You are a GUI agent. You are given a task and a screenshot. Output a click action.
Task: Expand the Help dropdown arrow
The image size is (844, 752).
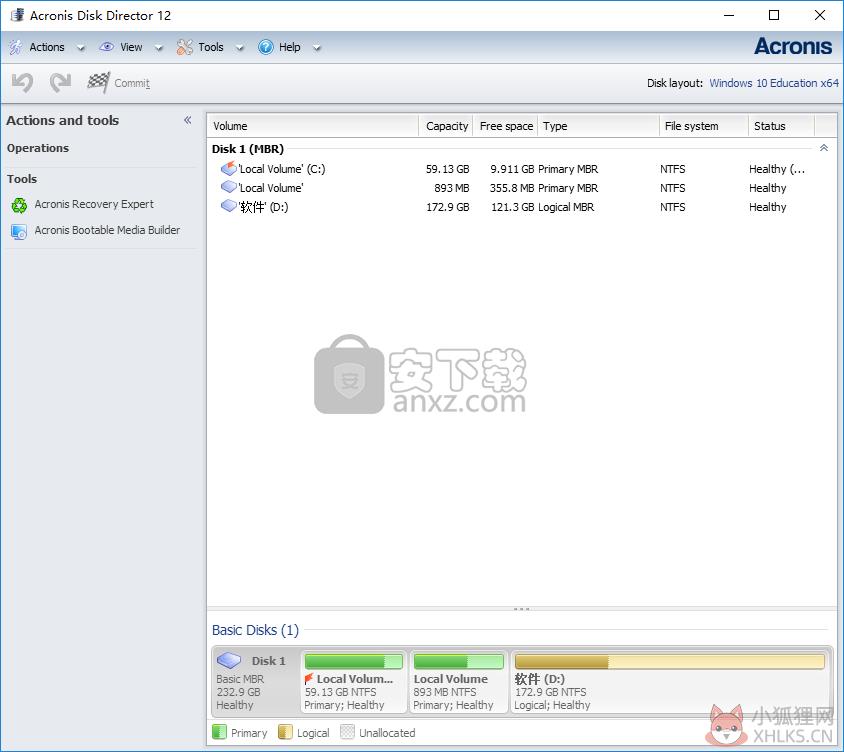pos(317,48)
